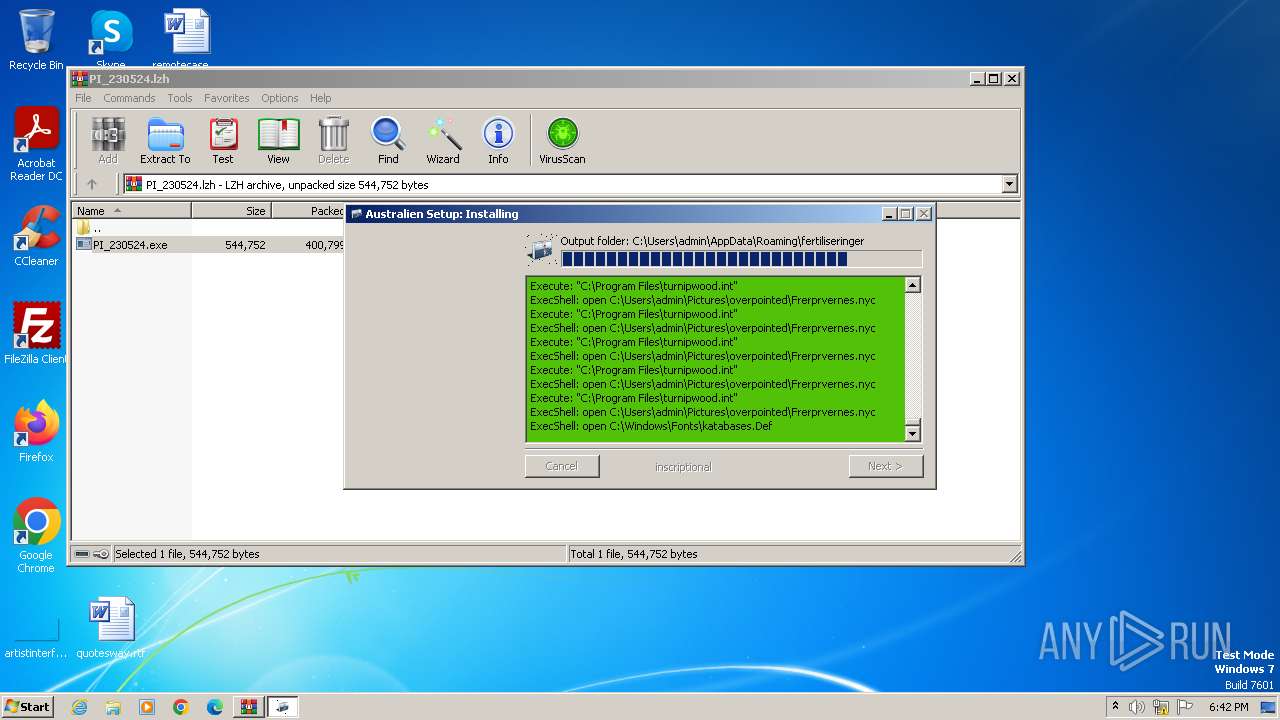Screen dimensions: 1280x720
Task: Show archive Info
Action: (498, 141)
